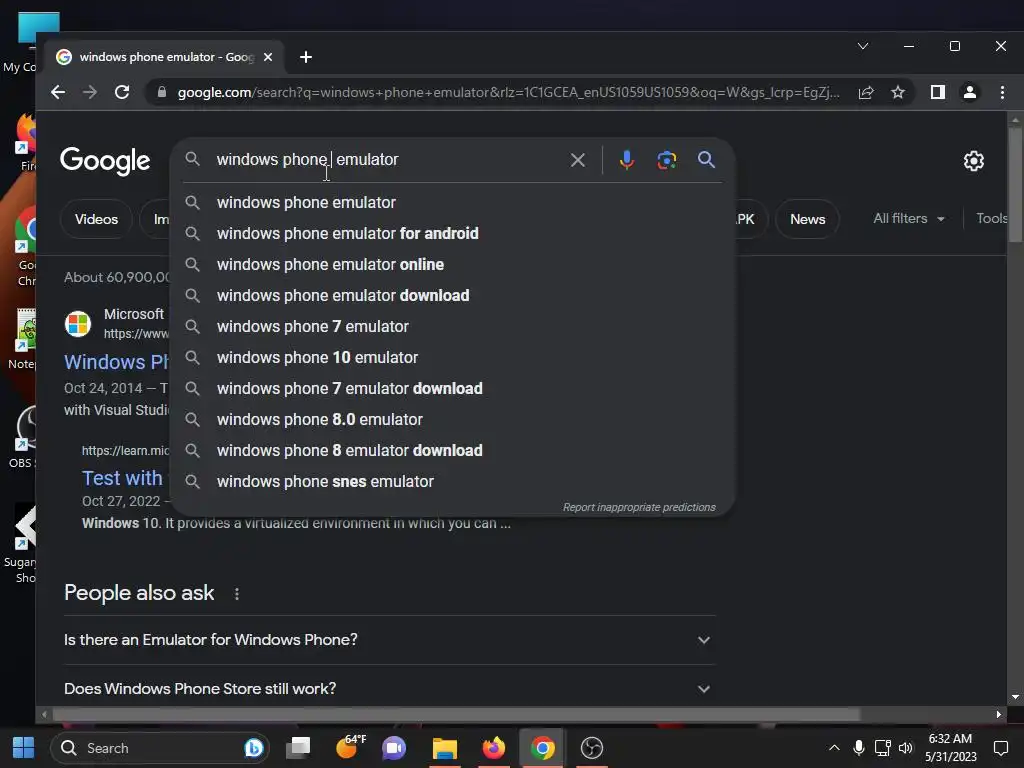Viewport: 1024px width, 768px height.
Task: Click the Google logo
Action: 105,161
